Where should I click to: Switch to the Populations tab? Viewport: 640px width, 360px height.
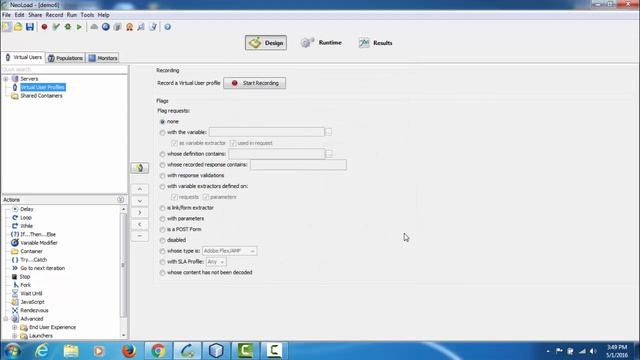(65, 58)
